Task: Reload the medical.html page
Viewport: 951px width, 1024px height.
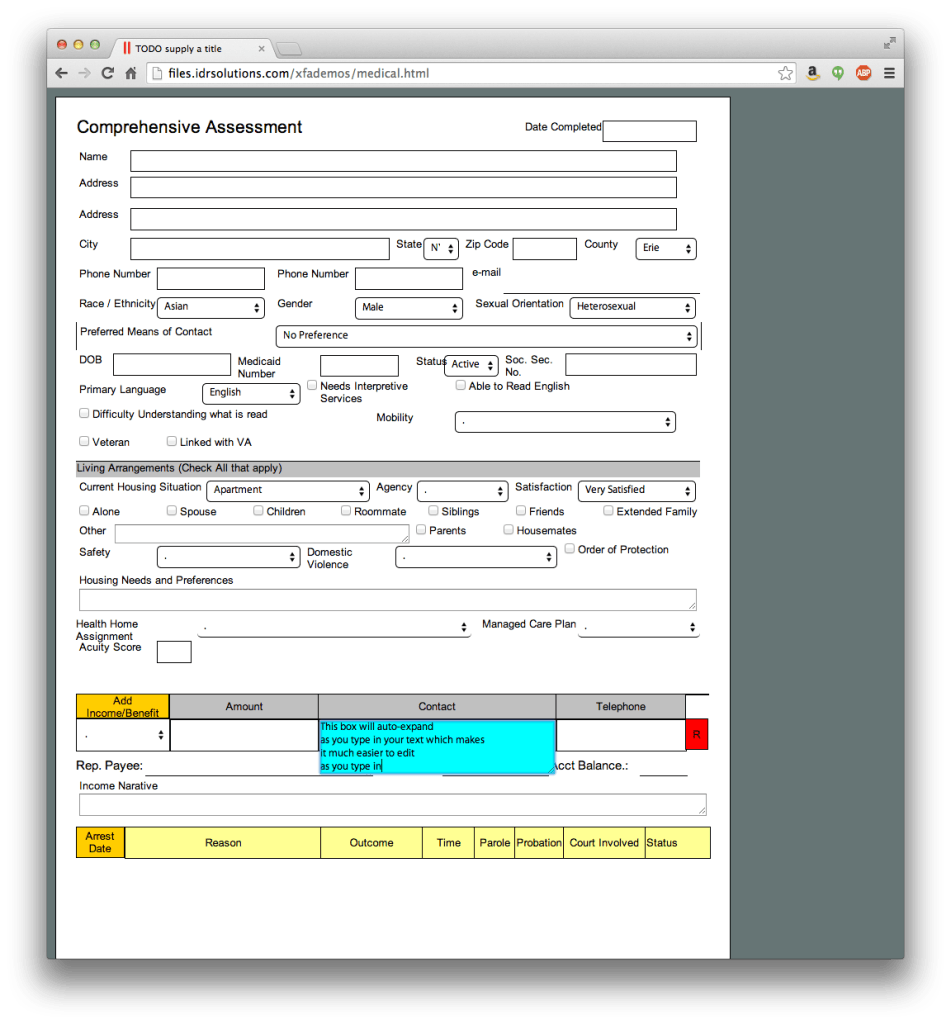Action: [x=108, y=72]
